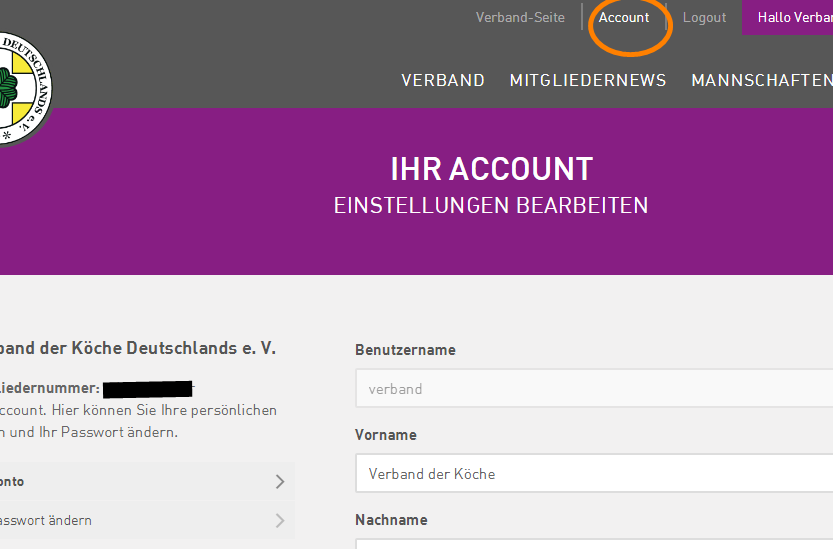
Task: Open the Konto sidebar entry
Action: tap(147, 482)
